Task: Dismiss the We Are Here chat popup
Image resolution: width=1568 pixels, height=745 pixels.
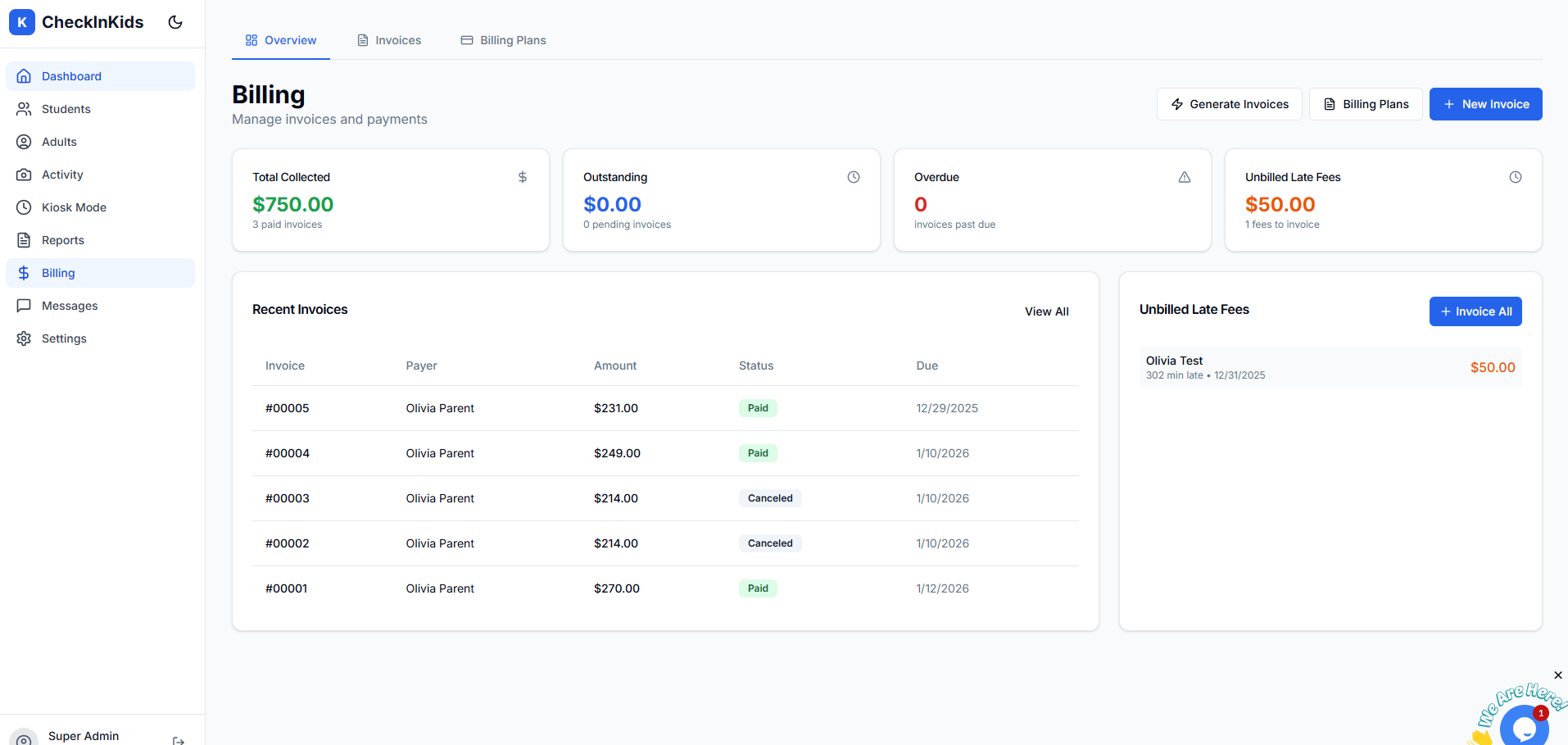Action: pos(1558,675)
